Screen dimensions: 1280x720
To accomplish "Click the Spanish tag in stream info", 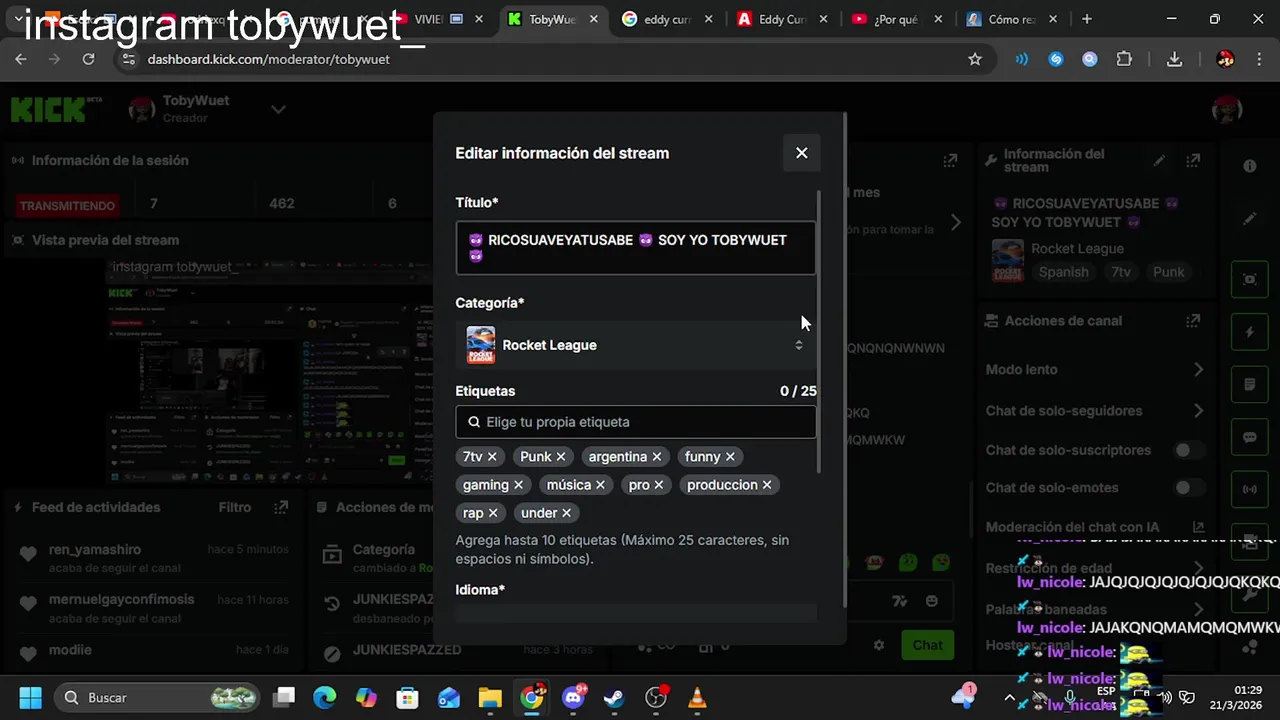I will [x=1063, y=272].
